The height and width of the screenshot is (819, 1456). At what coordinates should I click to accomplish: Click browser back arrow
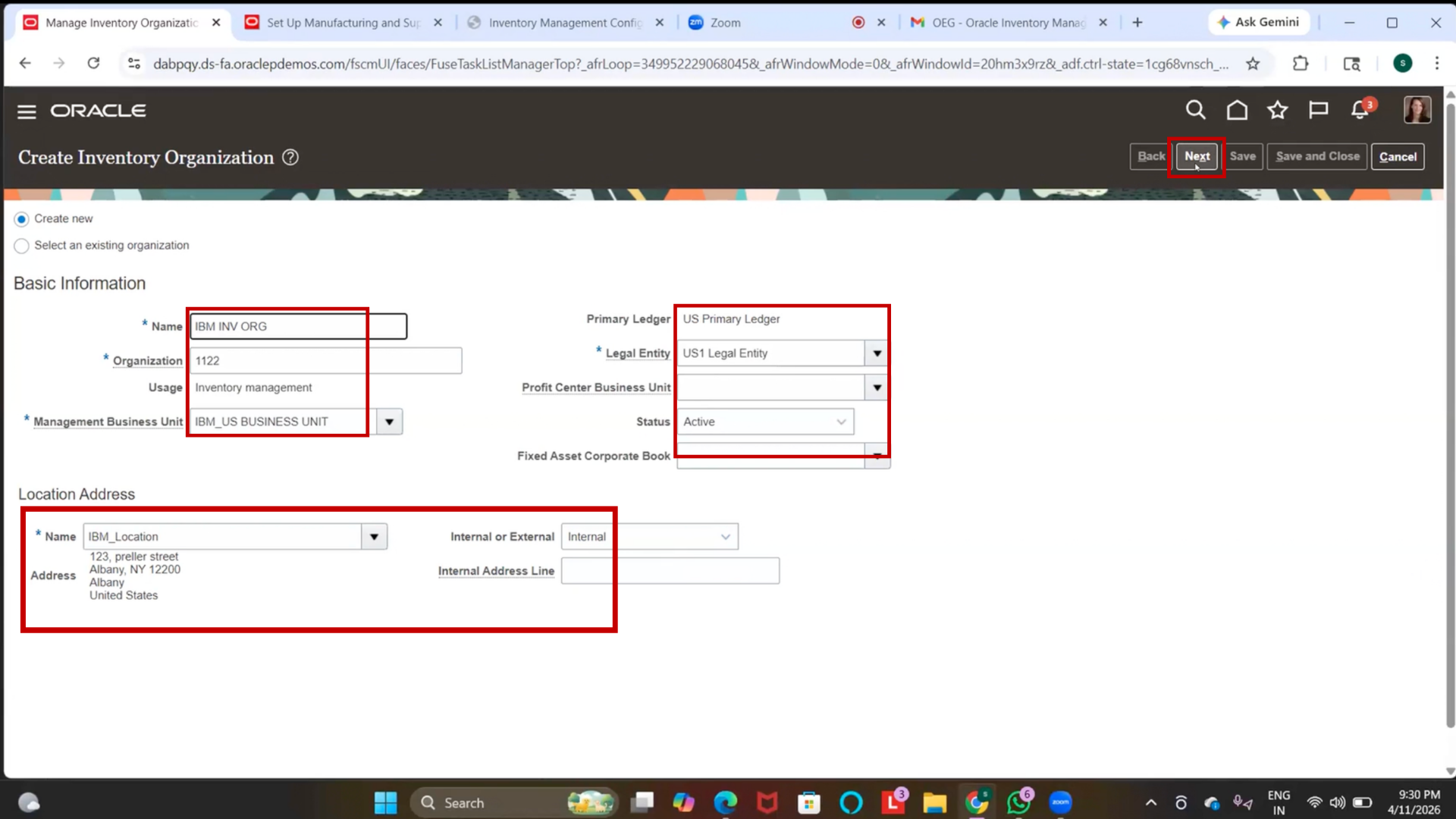[25, 64]
